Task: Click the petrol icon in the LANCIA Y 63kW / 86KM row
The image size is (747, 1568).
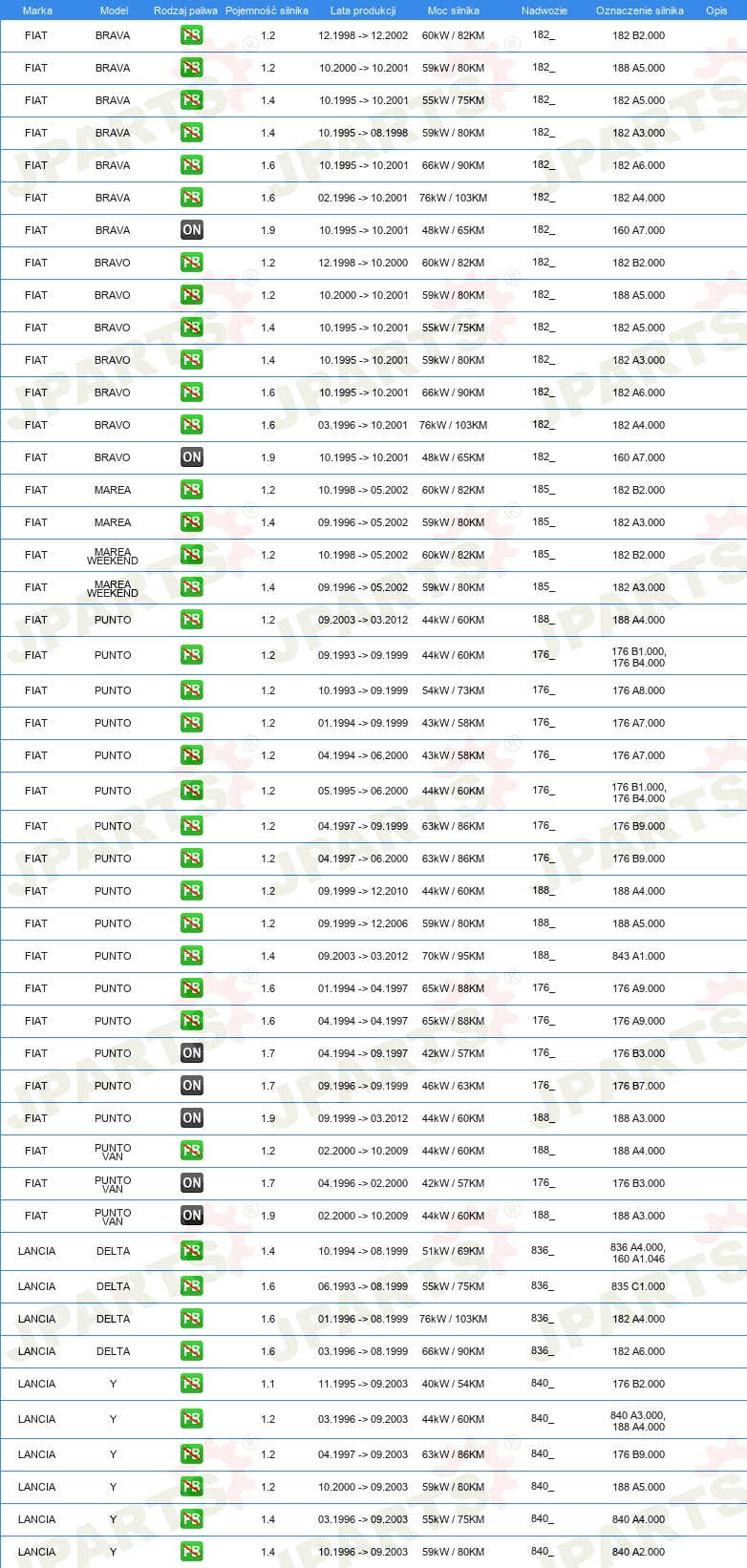Action: (x=192, y=1454)
